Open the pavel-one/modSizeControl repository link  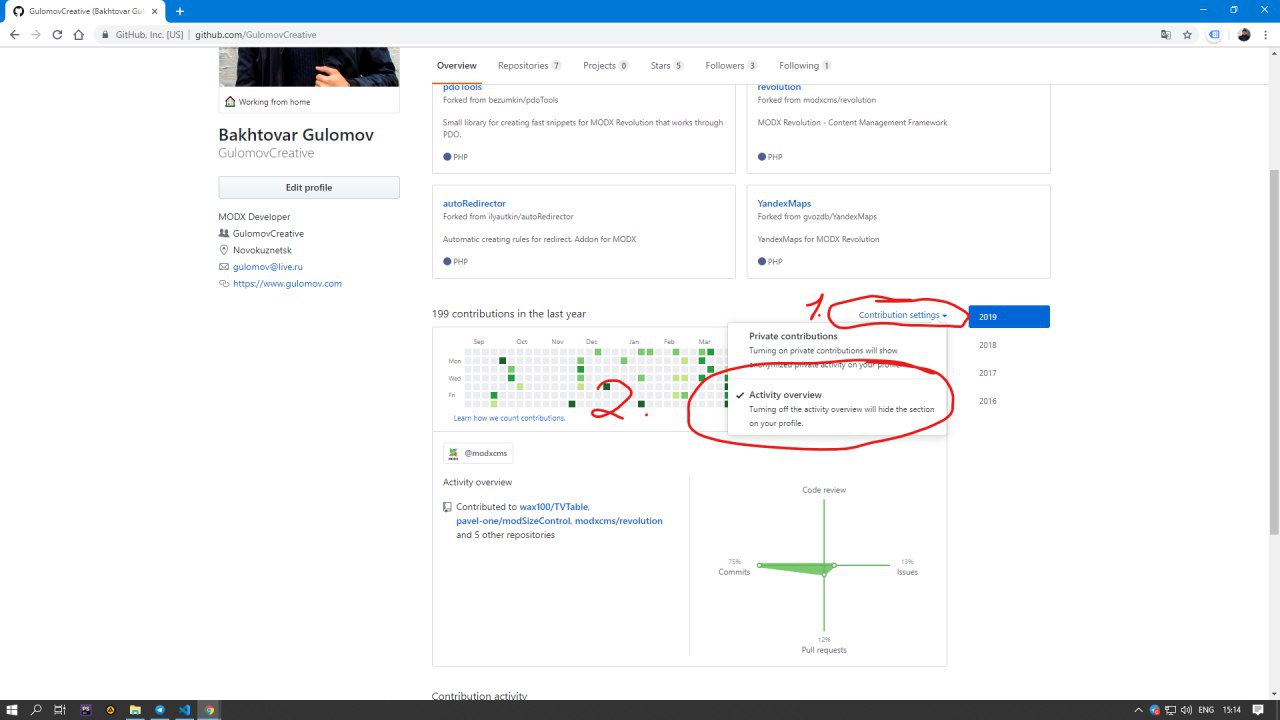513,521
